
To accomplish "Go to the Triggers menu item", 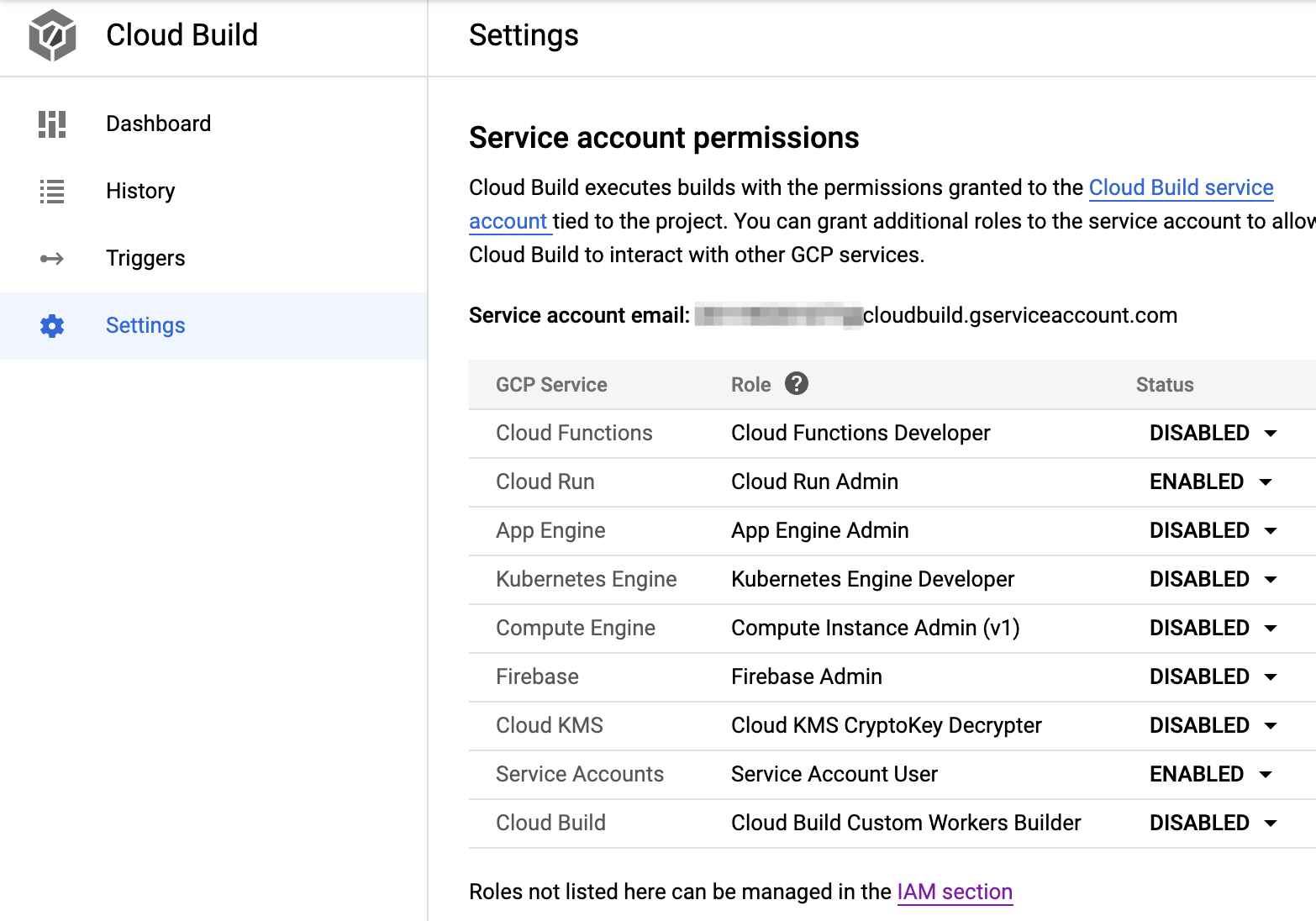I will point(213,258).
